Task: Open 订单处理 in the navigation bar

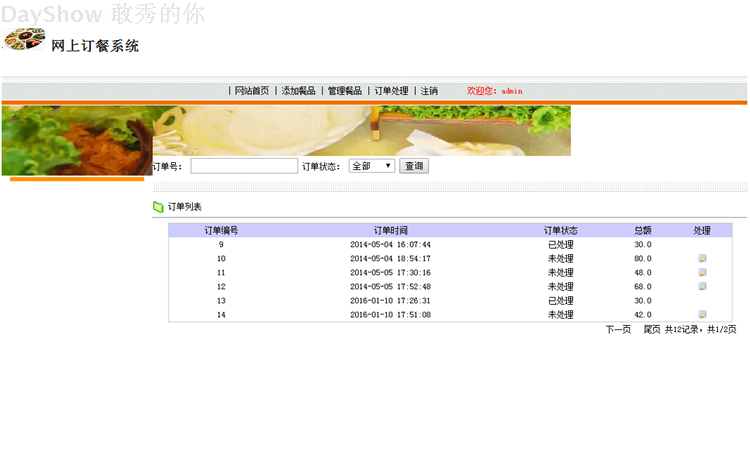Action: tap(391, 91)
